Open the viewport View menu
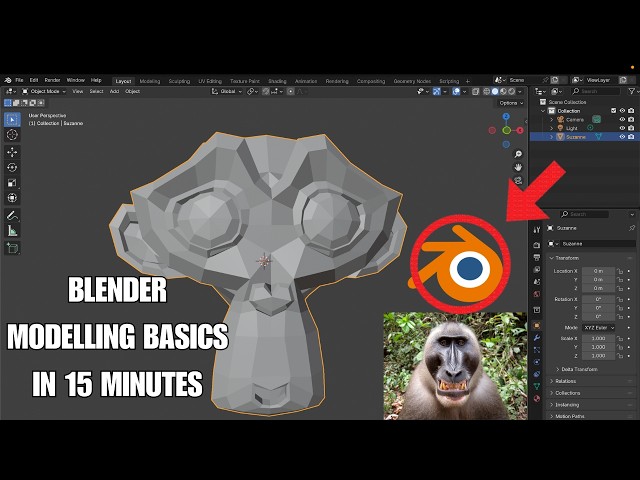Viewport: 640px width, 480px height. [78, 91]
